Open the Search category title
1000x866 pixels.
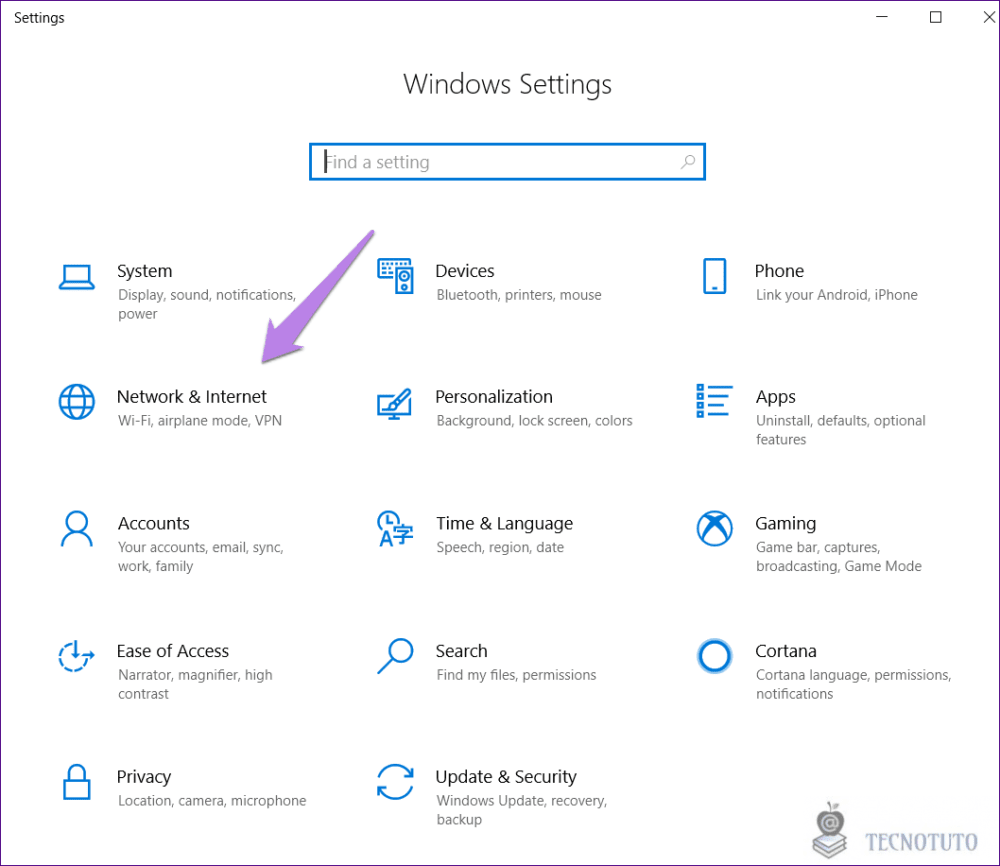[462, 651]
